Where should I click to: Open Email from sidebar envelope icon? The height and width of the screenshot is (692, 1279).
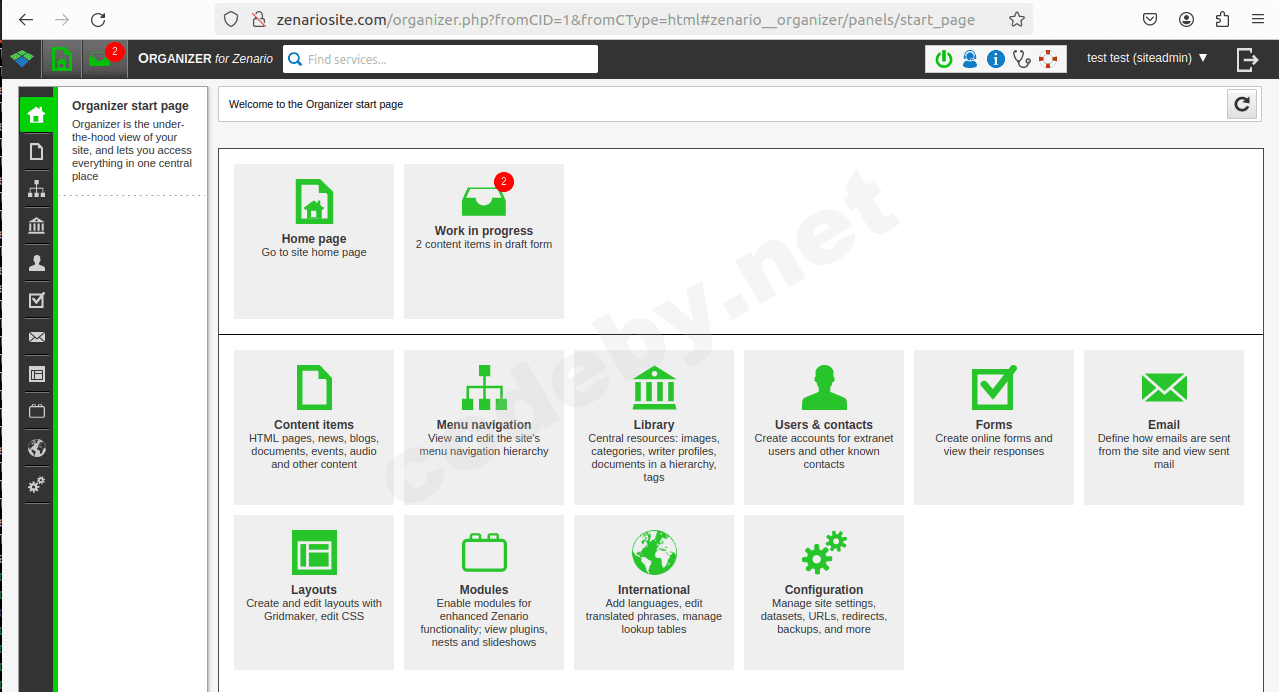(37, 337)
